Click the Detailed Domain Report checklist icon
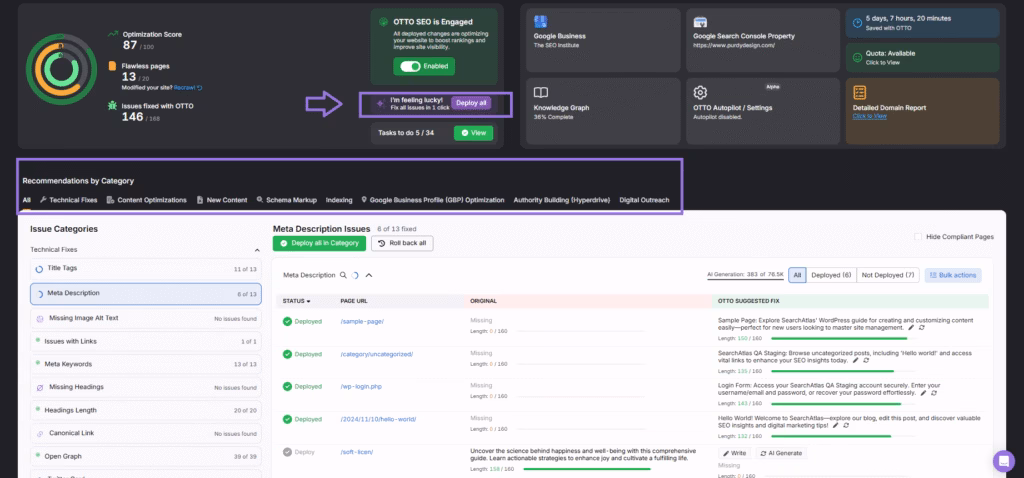1024x478 pixels. (860, 91)
